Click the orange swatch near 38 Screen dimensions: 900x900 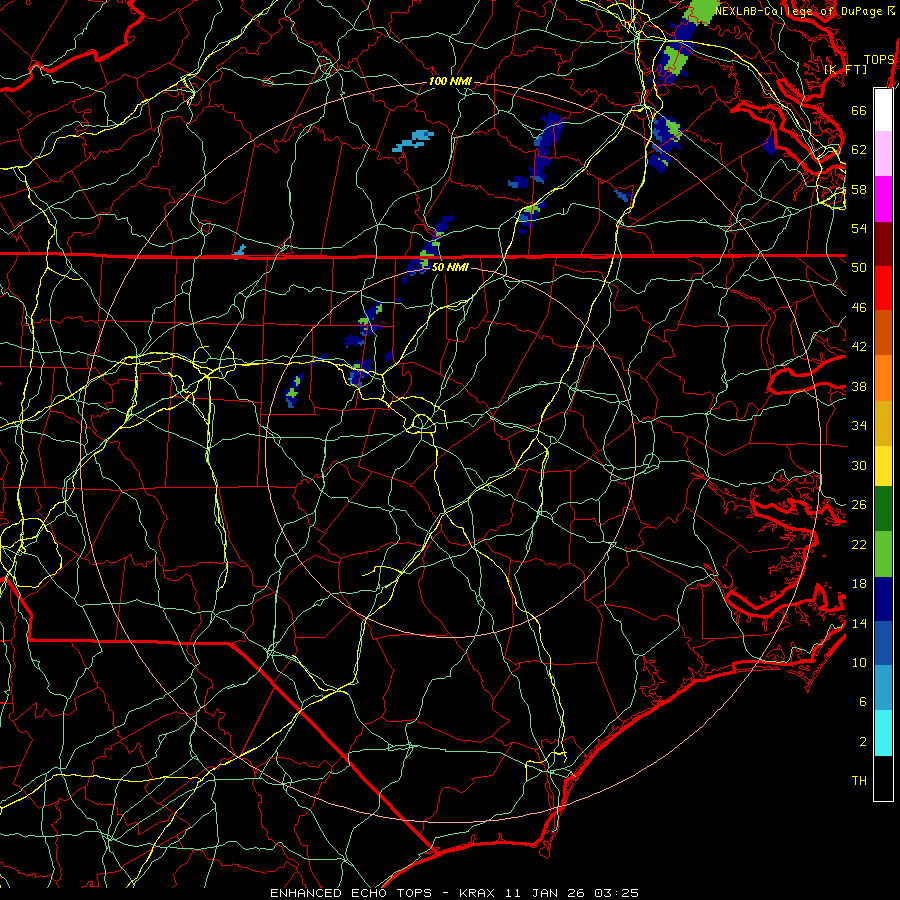(883, 378)
